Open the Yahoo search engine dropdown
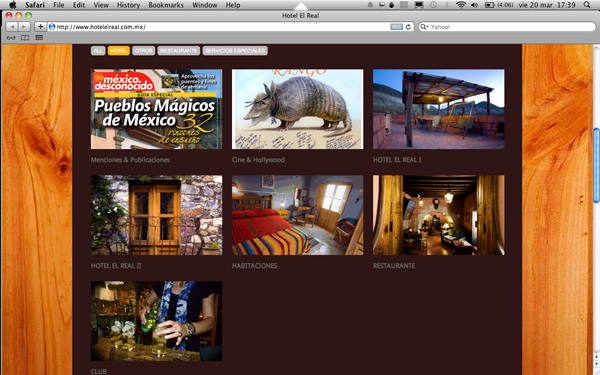The image size is (600, 375). coord(424,27)
